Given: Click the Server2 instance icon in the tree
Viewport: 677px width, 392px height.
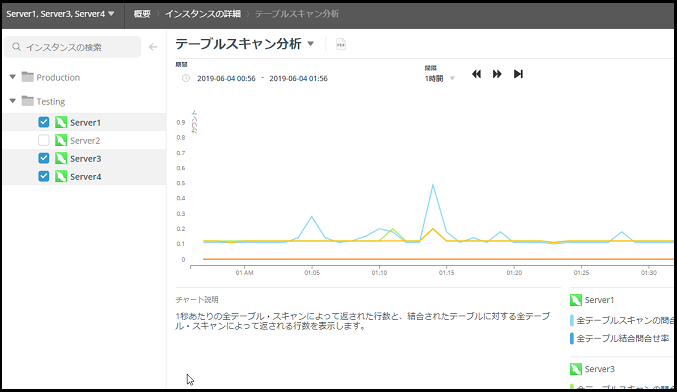Looking at the screenshot, I should pos(61,140).
